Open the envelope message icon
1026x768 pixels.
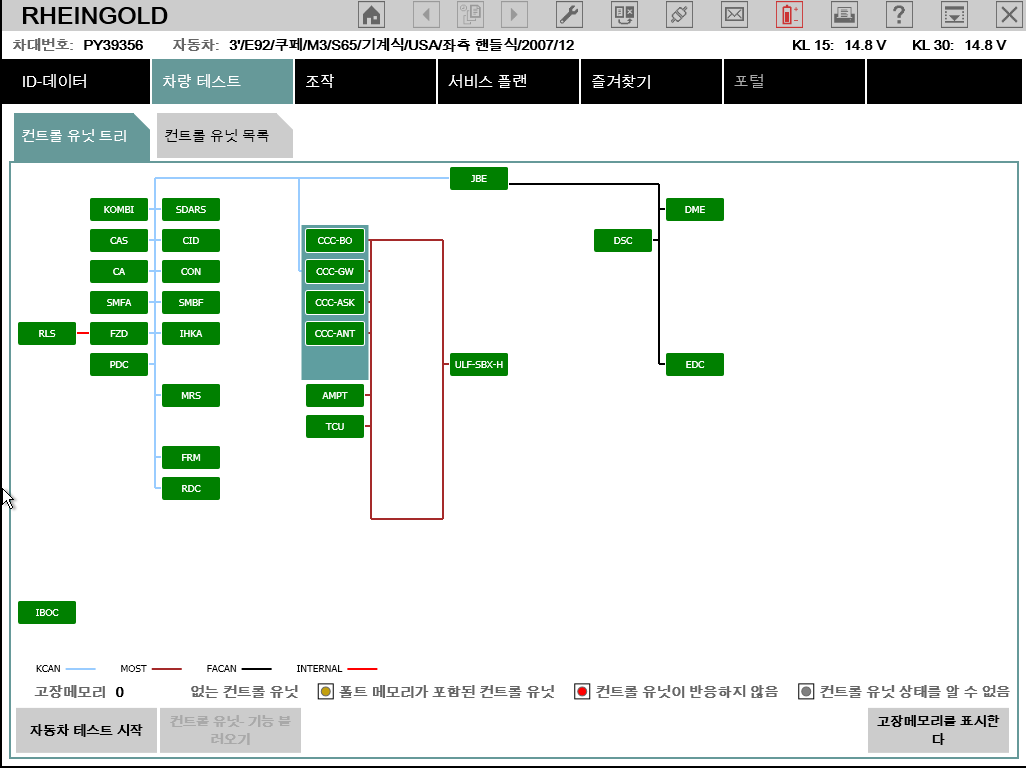(734, 14)
